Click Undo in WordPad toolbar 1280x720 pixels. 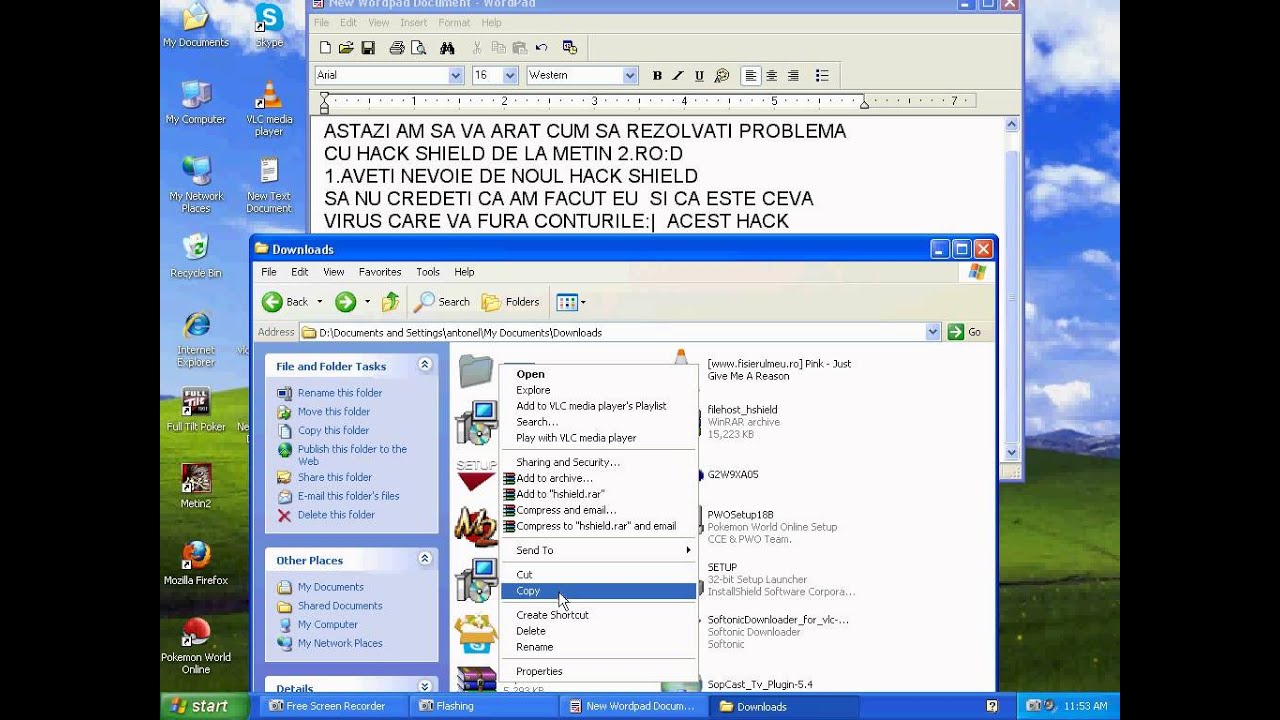pos(541,48)
